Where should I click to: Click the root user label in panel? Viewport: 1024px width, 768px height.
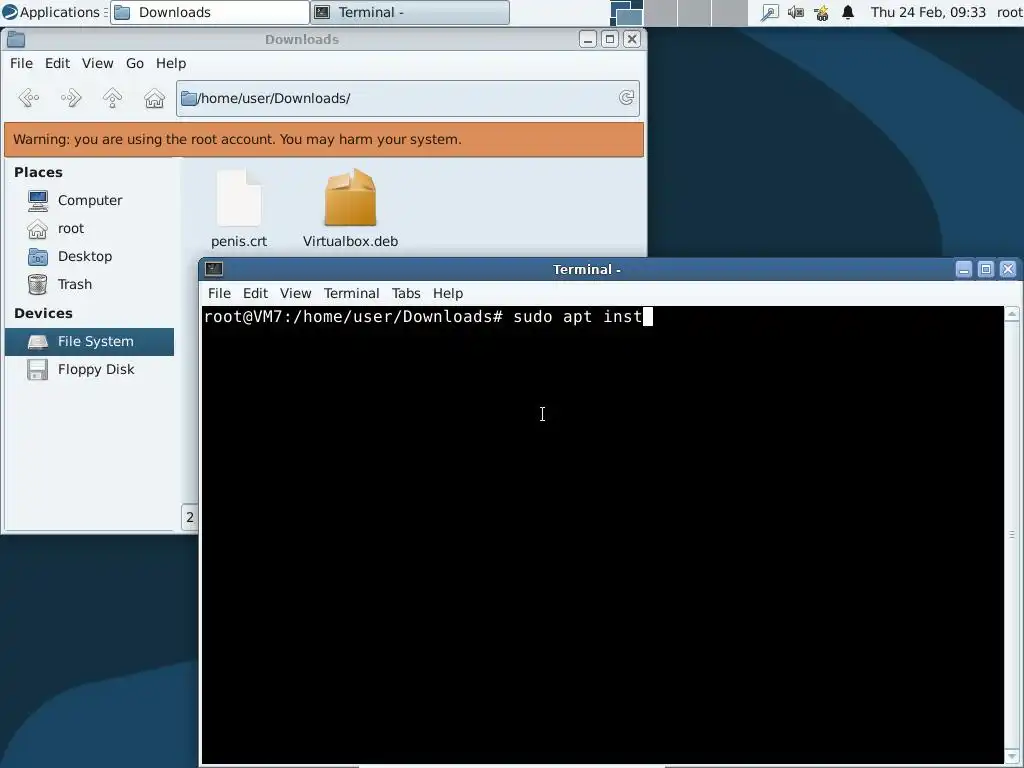pyautogui.click(x=1009, y=12)
